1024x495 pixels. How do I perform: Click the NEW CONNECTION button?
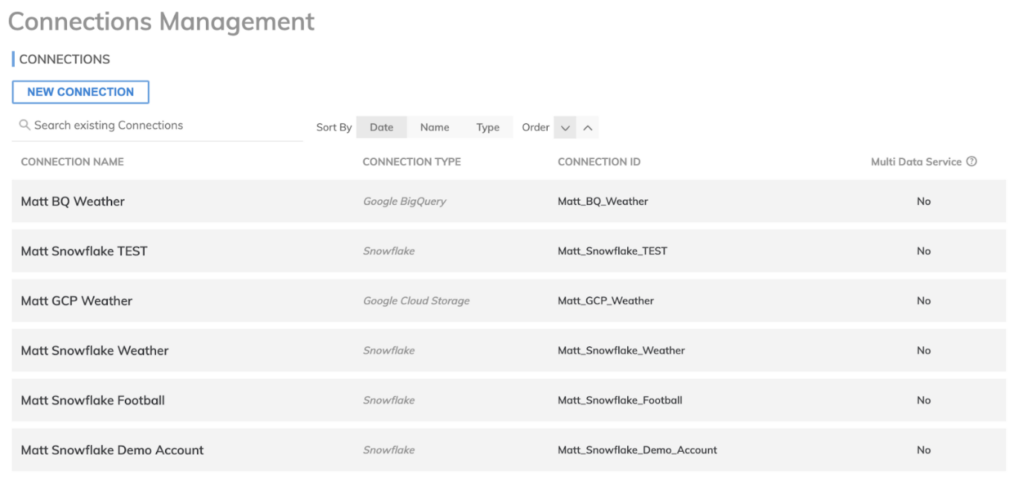[x=80, y=92]
